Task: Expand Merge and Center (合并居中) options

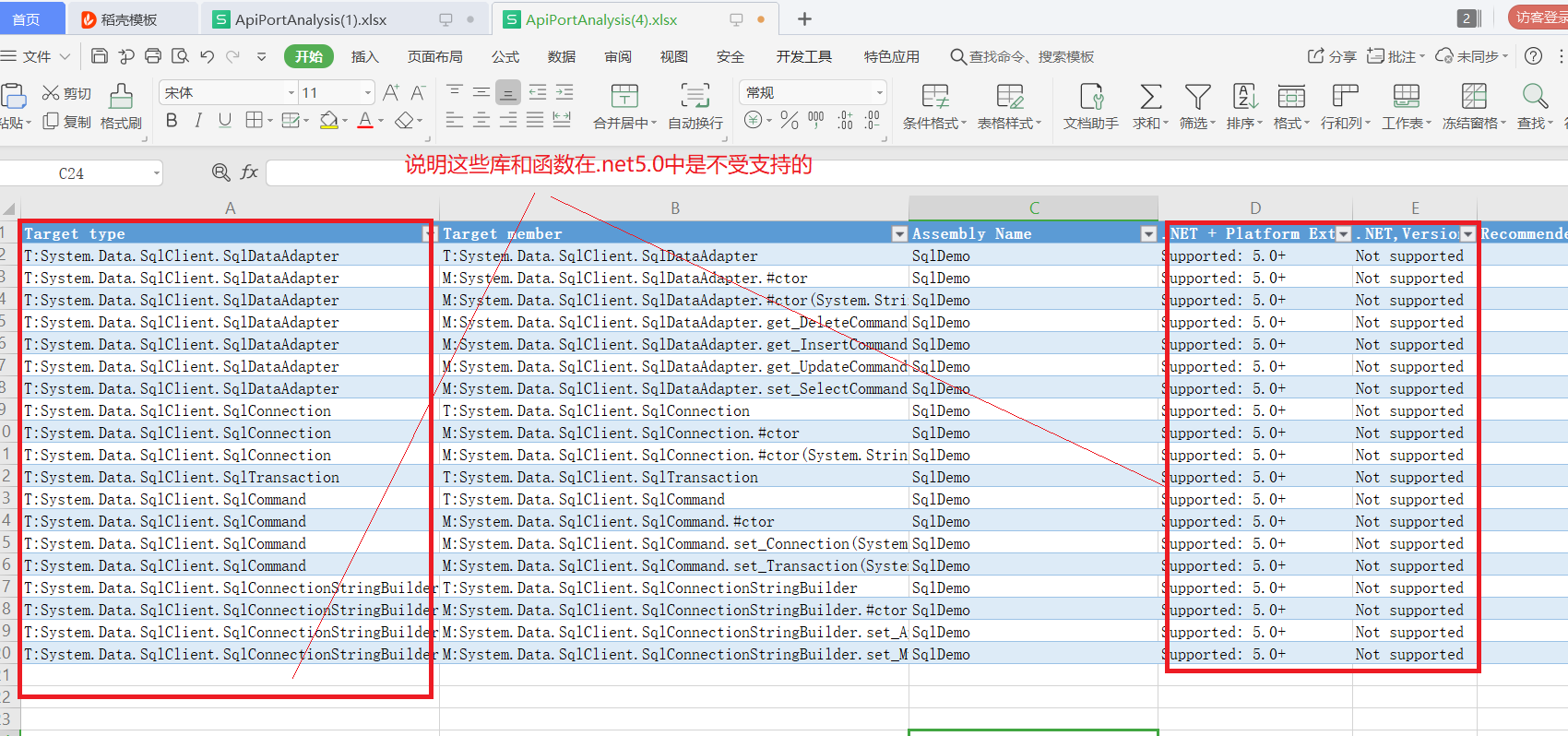Action: click(654, 124)
